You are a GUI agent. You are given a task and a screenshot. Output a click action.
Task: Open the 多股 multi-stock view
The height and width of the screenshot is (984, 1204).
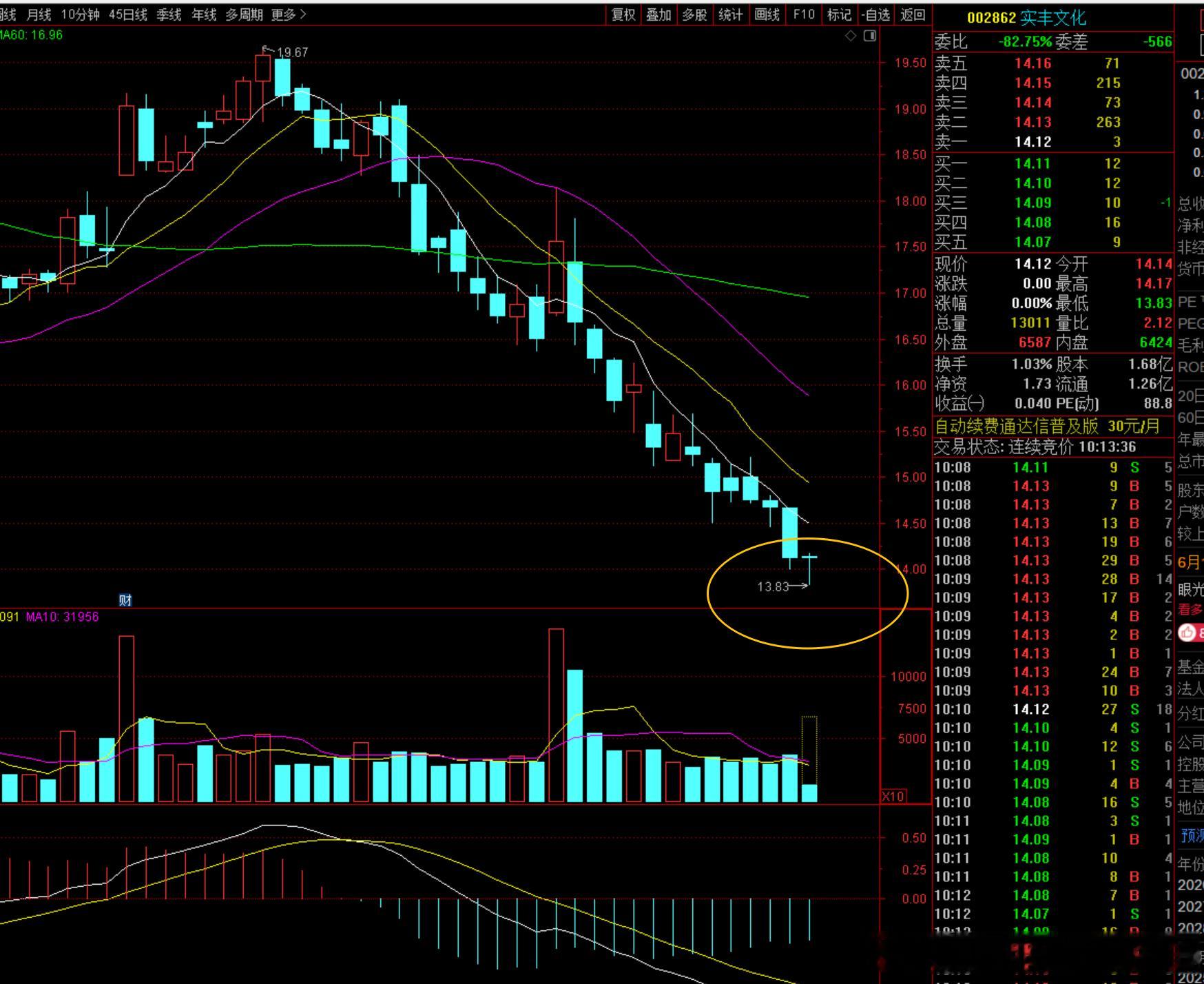click(x=694, y=14)
